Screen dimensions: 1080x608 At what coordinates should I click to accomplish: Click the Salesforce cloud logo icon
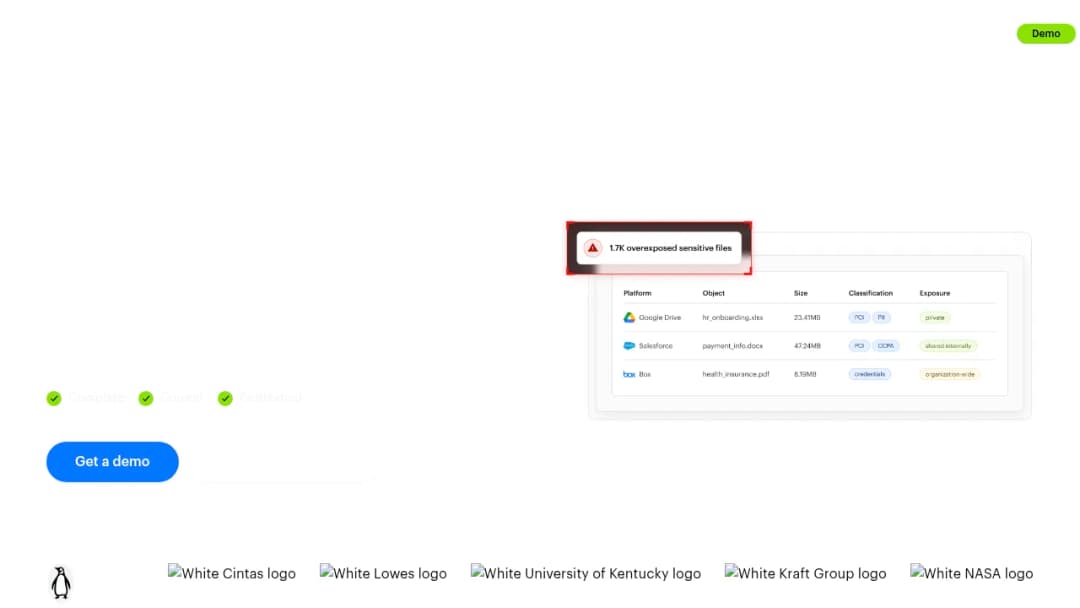click(629, 346)
